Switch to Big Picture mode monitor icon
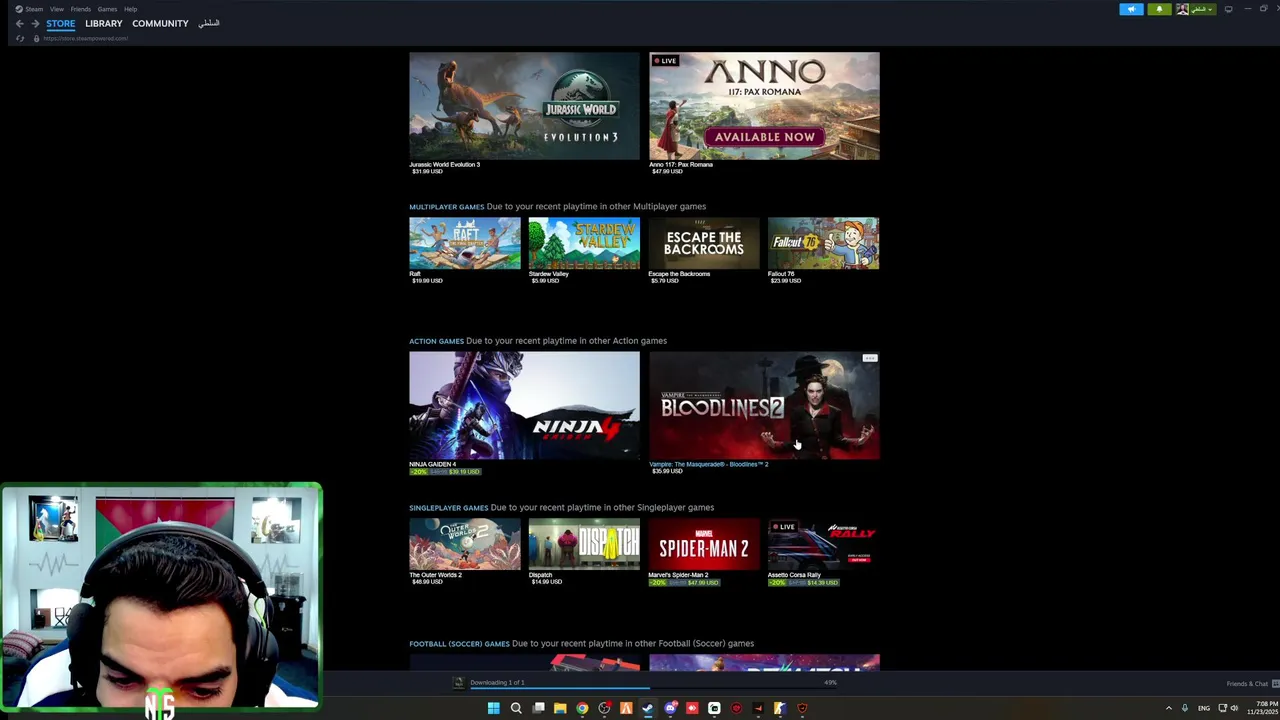 1228,9
